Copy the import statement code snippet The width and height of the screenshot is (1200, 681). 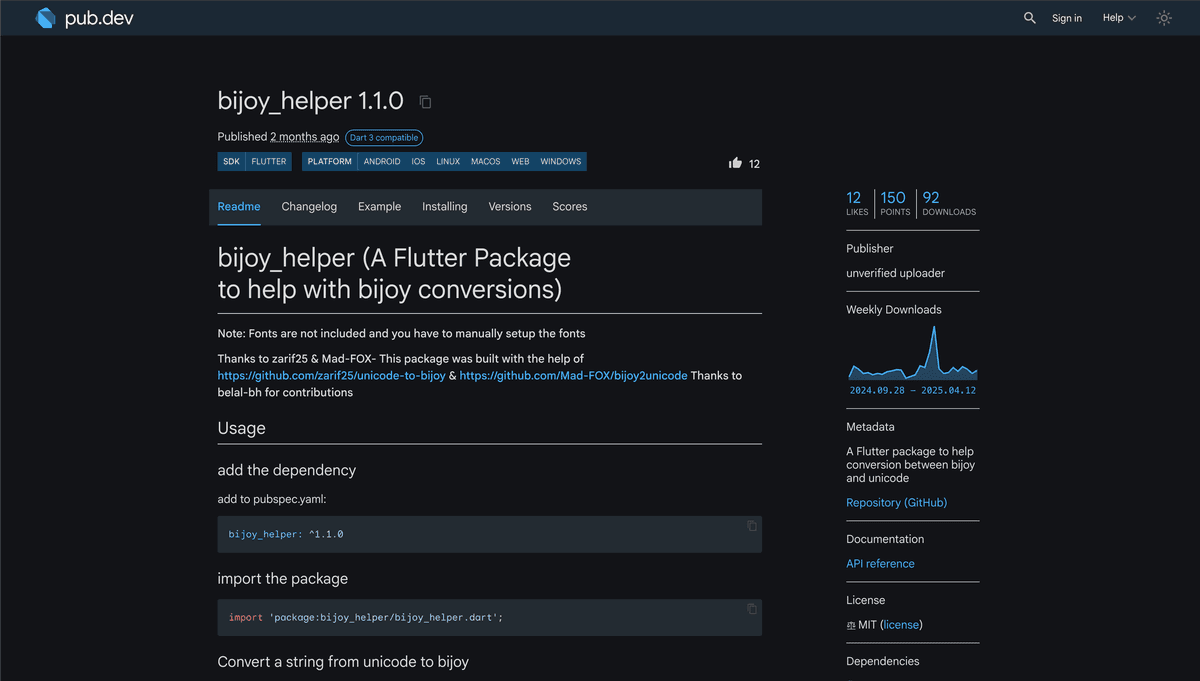pyautogui.click(x=751, y=608)
